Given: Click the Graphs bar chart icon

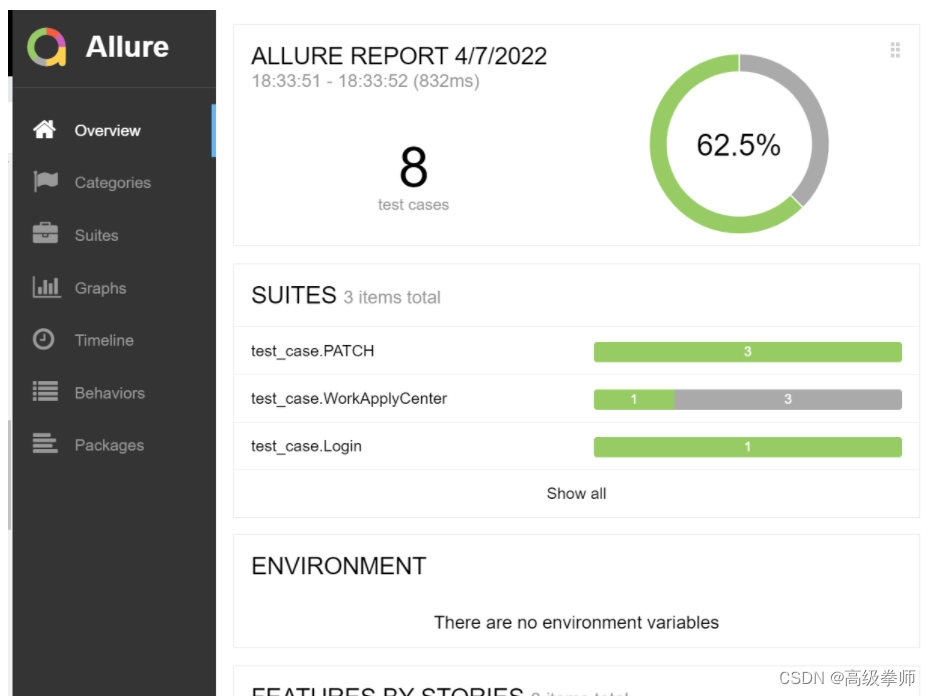Looking at the screenshot, I should click(46, 287).
